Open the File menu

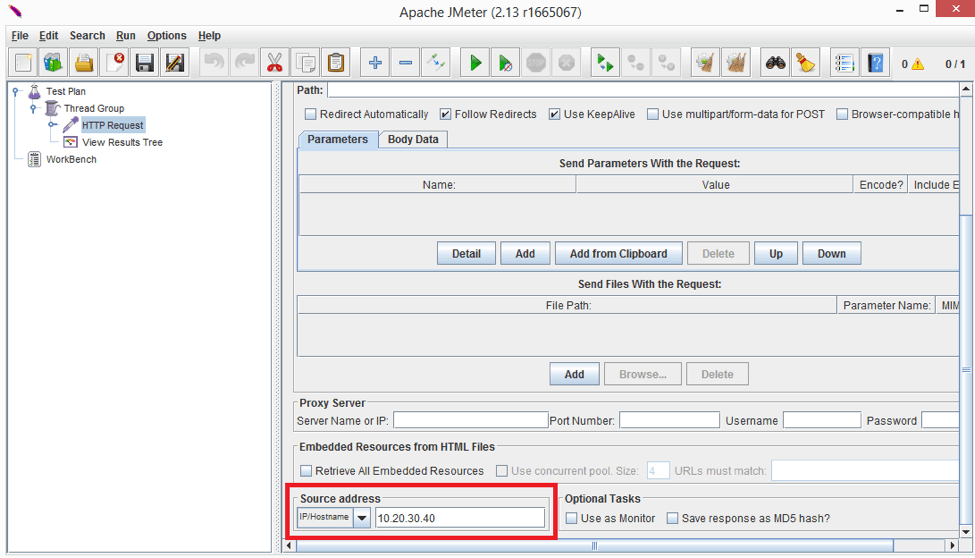pos(20,35)
